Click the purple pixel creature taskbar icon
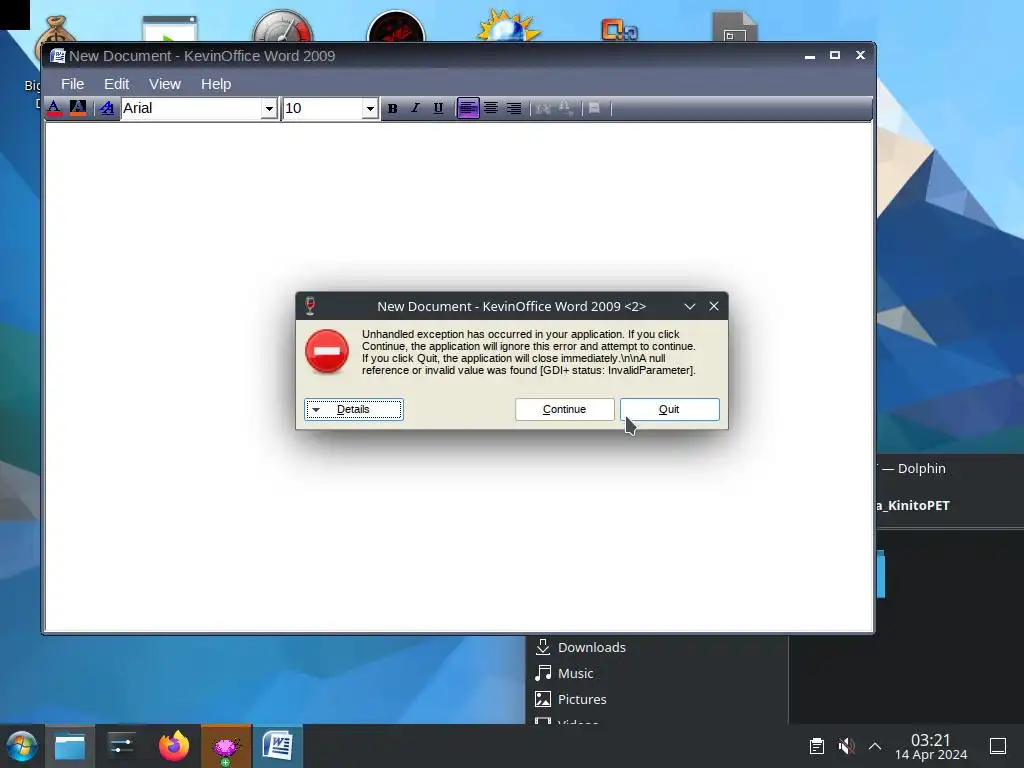This screenshot has height=768, width=1024. 226,746
